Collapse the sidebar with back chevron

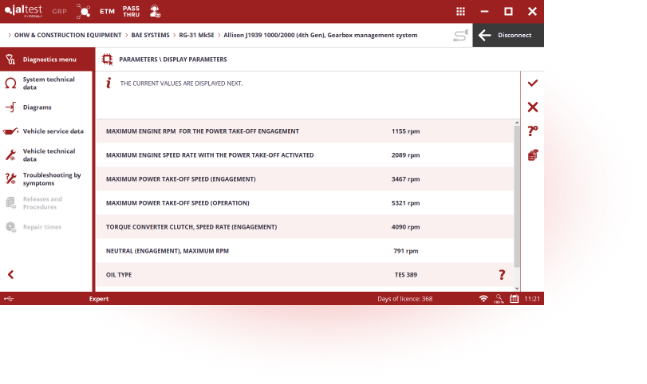coord(11,275)
